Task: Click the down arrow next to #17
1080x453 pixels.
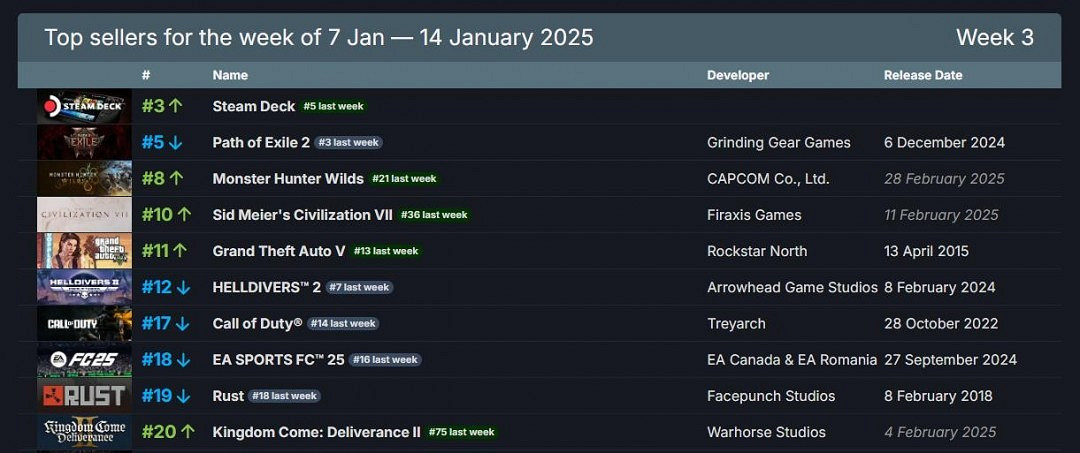Action: tap(183, 324)
